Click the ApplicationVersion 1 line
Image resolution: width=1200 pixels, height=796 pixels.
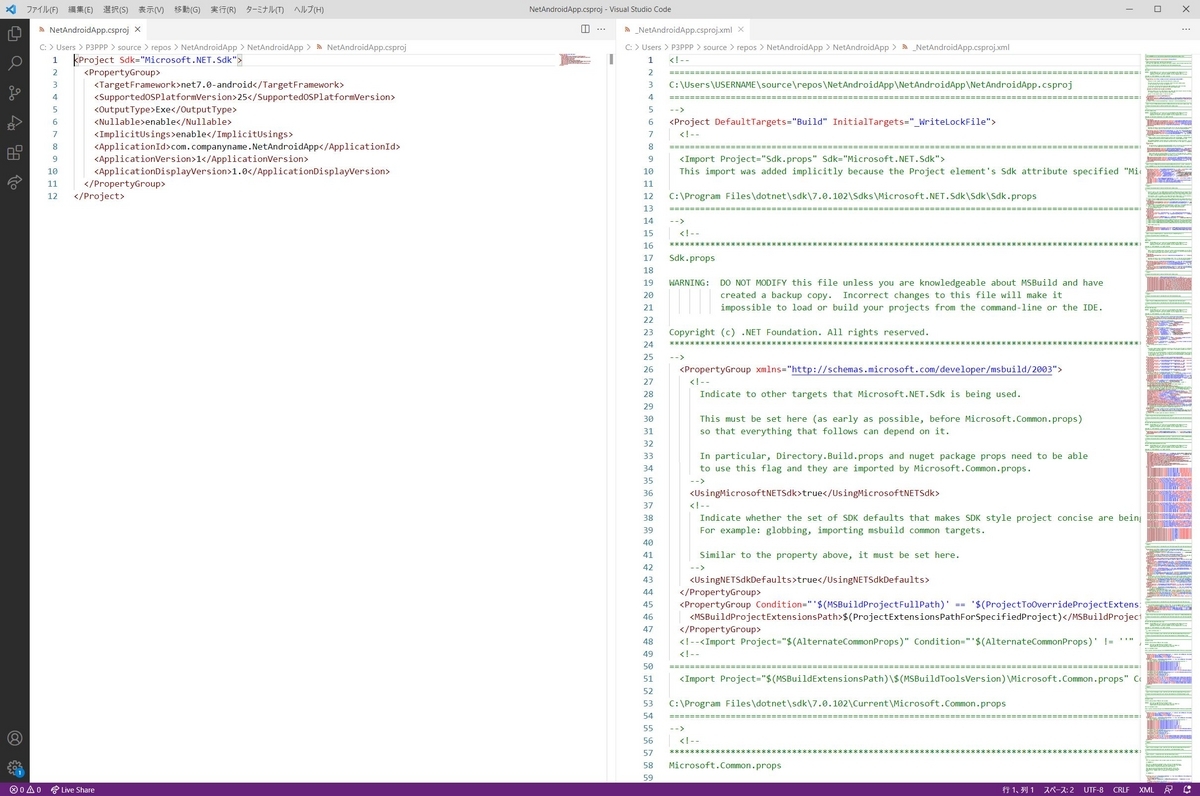click(x=201, y=159)
